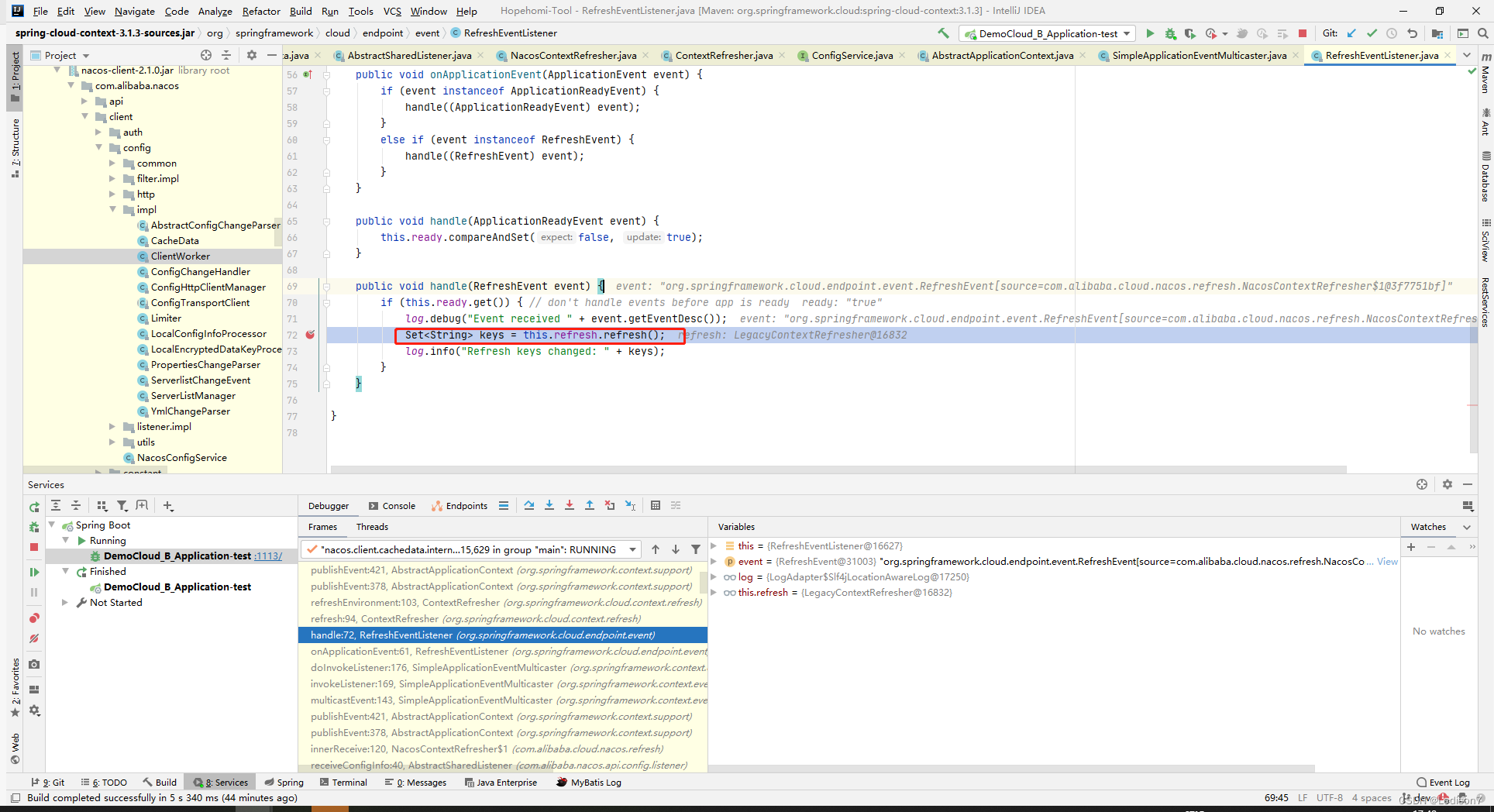Open Project Structure icon in toolbar
1494x812 pixels.
tap(1437, 33)
